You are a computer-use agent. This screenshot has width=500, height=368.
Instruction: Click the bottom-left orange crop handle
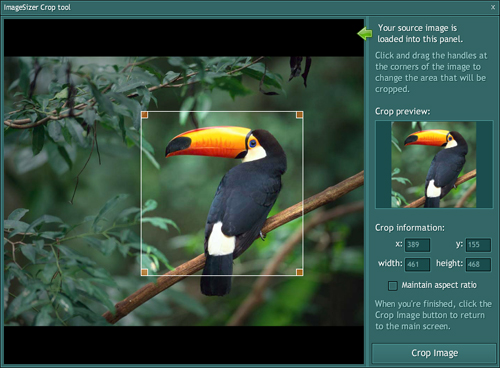(x=145, y=272)
